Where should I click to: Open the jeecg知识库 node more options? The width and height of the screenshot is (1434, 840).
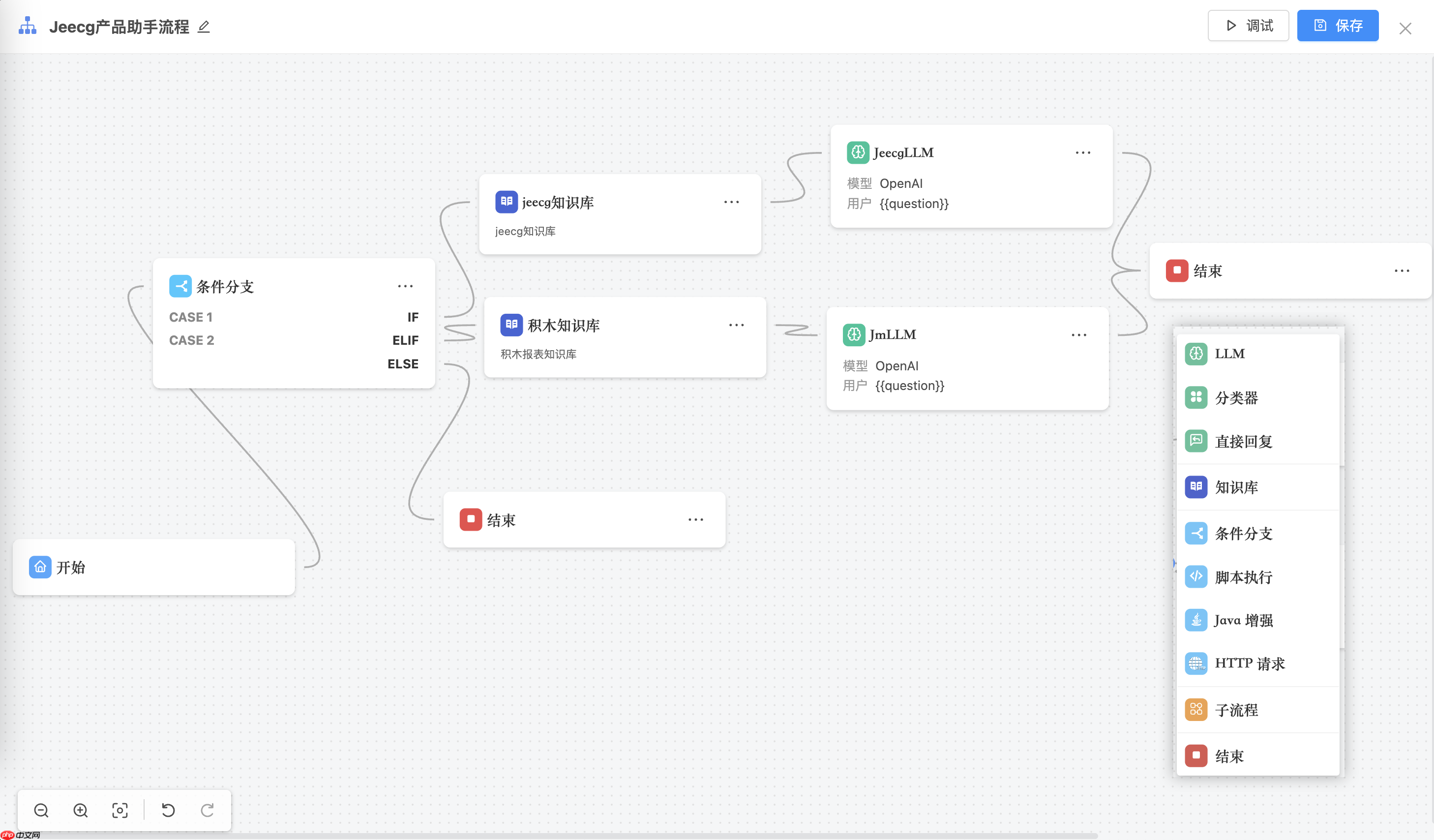(x=731, y=202)
